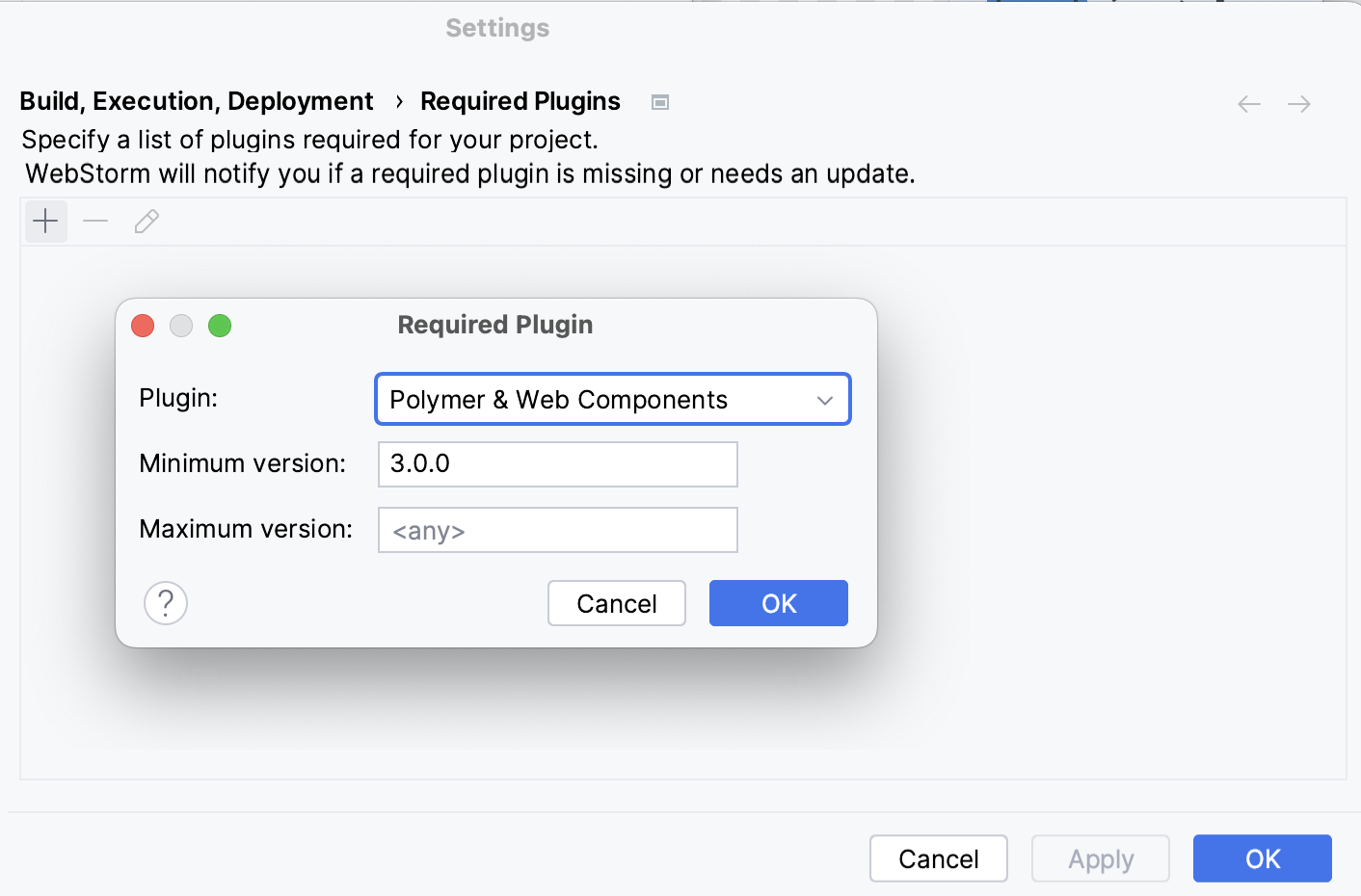Screen dimensions: 1361x896
Task: Click the Plugin dropdown chevron arrow
Action: coord(825,399)
